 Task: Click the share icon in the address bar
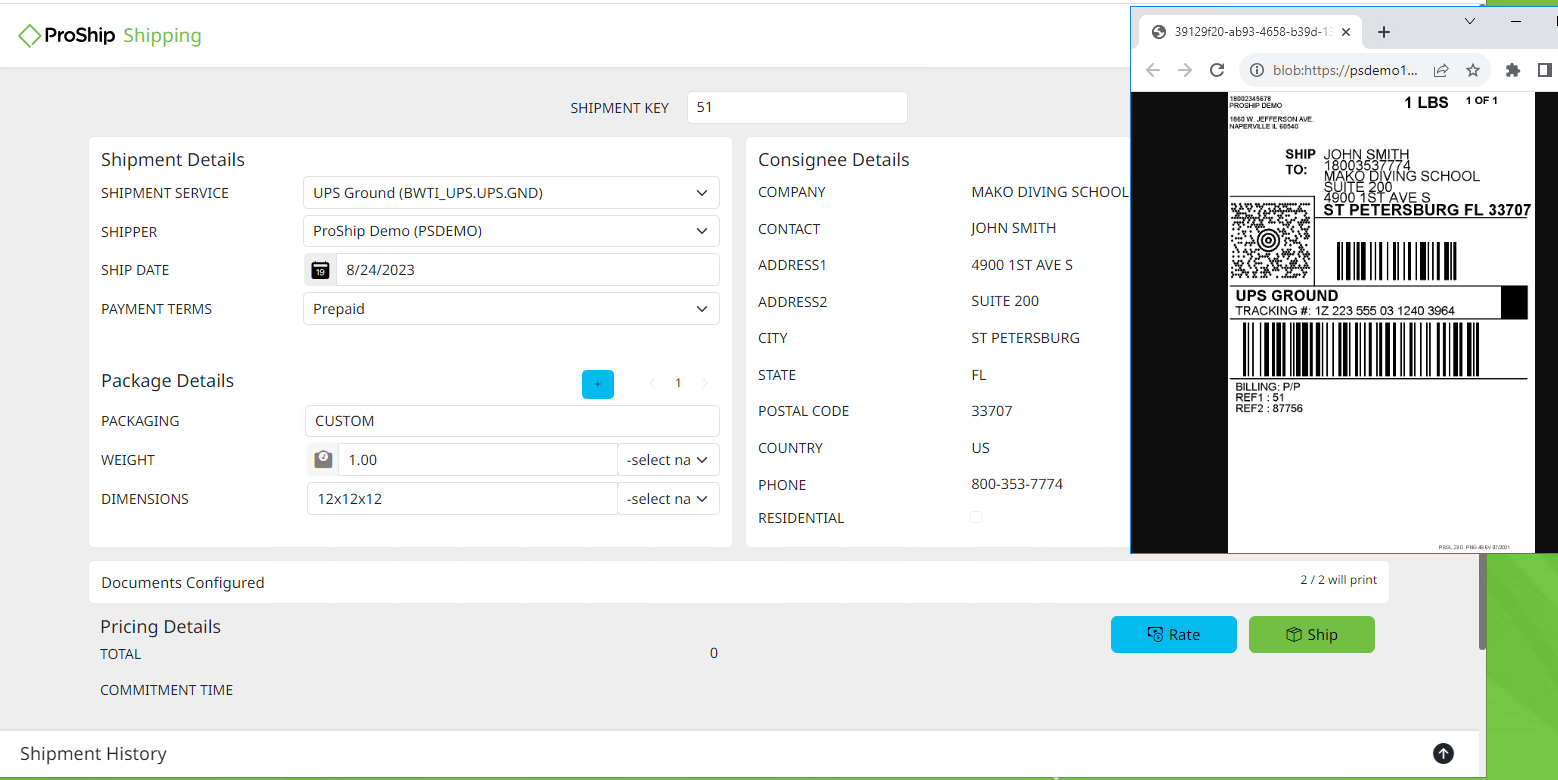[1440, 70]
